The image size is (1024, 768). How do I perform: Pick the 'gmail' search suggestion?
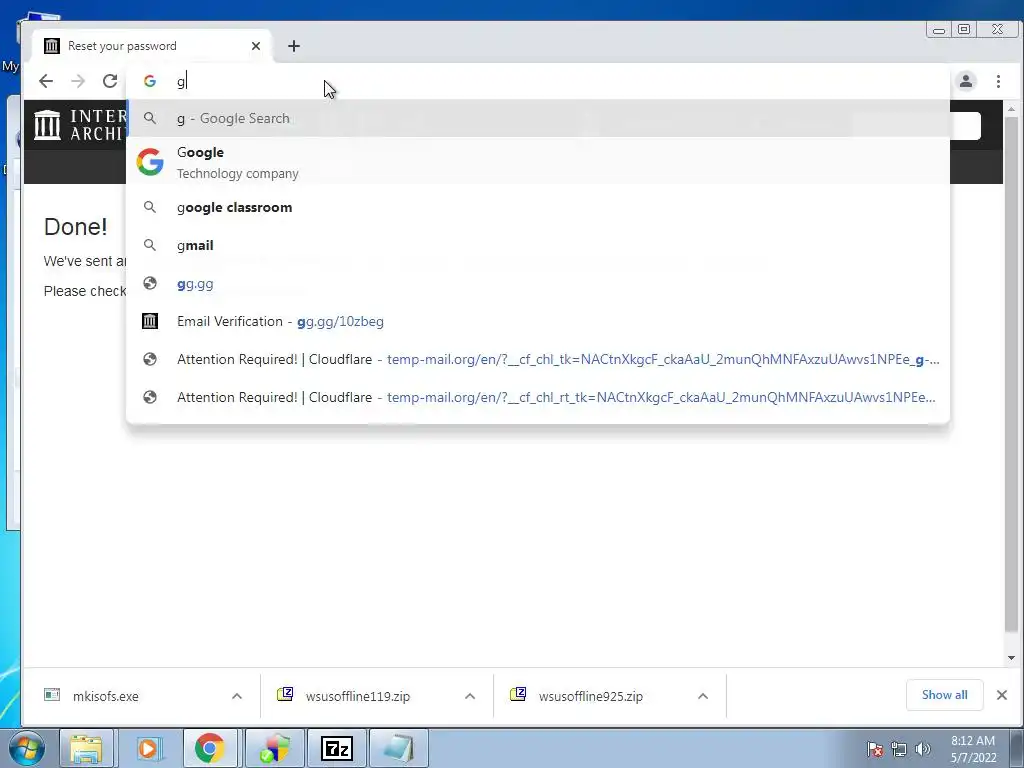[x=538, y=246]
